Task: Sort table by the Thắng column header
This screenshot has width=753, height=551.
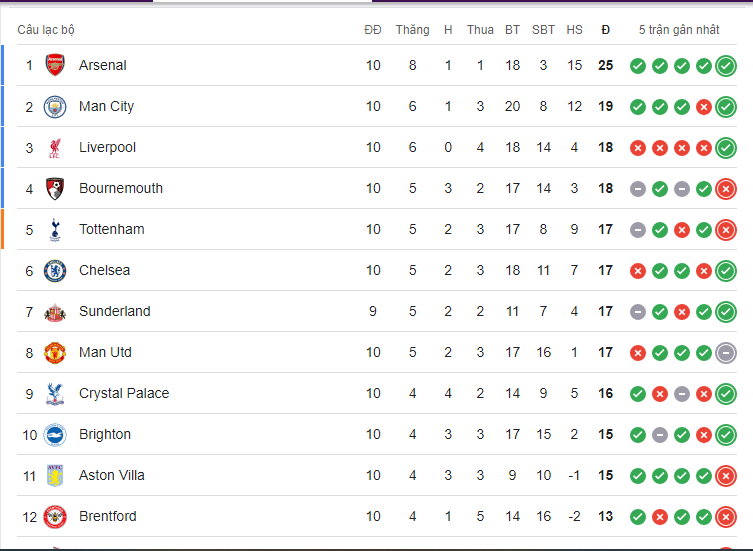Action: coord(412,30)
